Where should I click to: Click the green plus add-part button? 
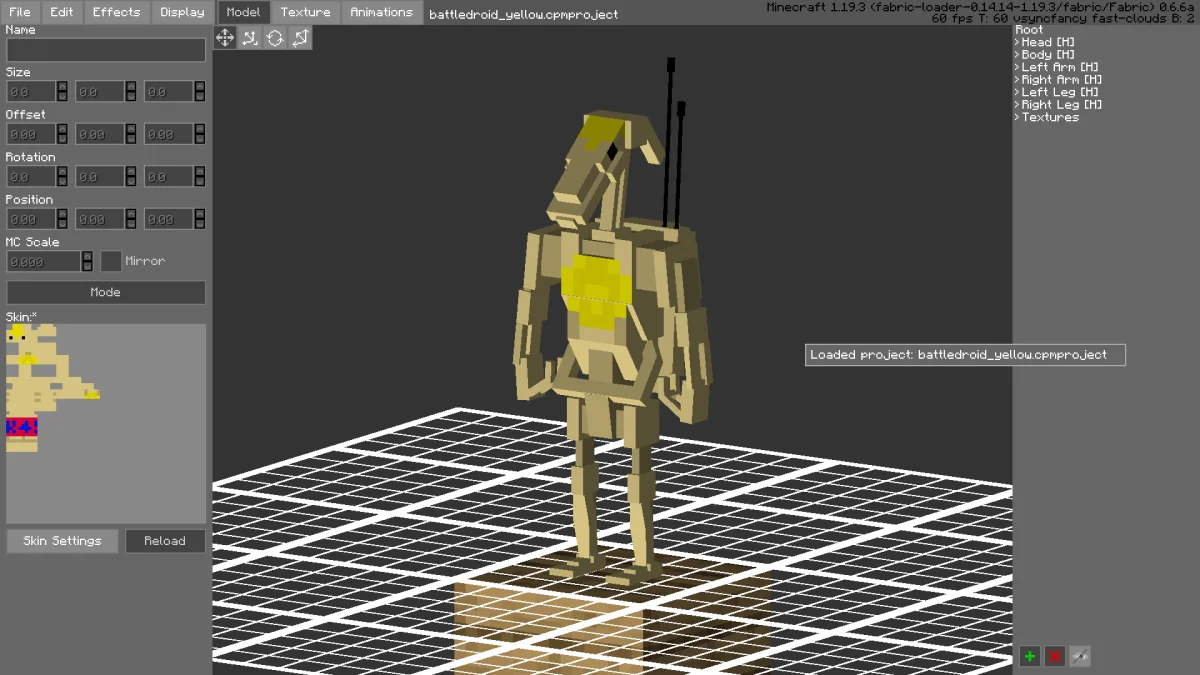tap(1029, 656)
